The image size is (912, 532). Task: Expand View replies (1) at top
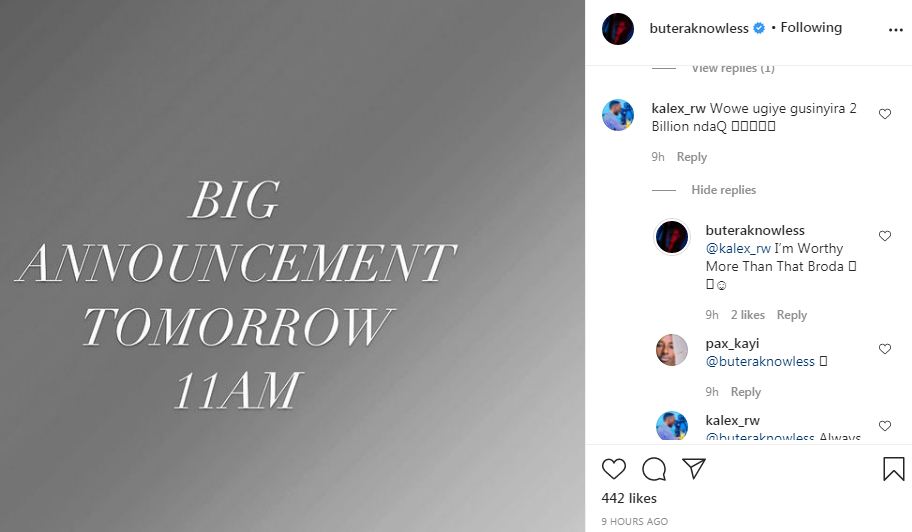(733, 69)
